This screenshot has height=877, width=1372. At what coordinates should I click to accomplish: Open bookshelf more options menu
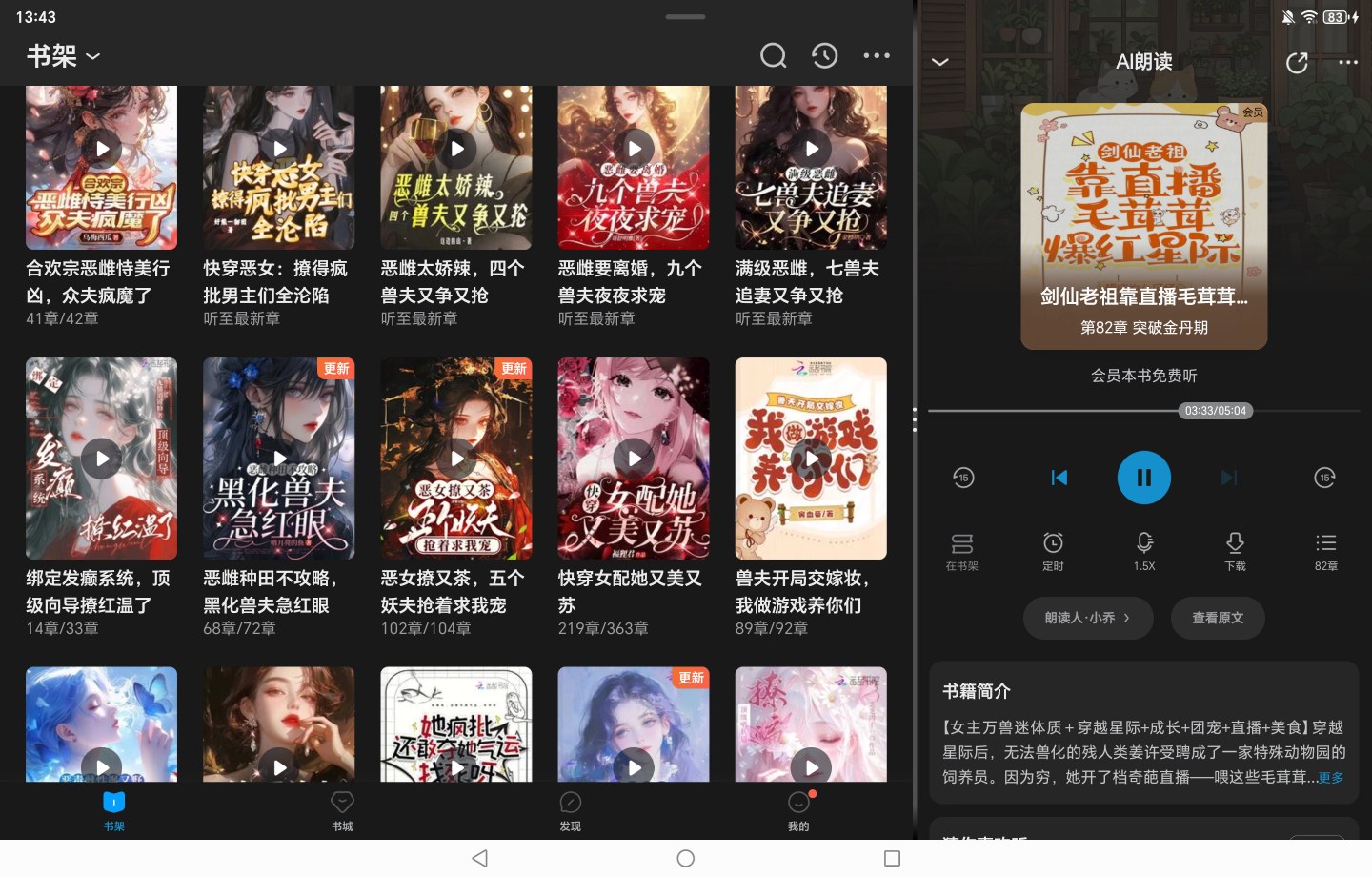click(877, 55)
